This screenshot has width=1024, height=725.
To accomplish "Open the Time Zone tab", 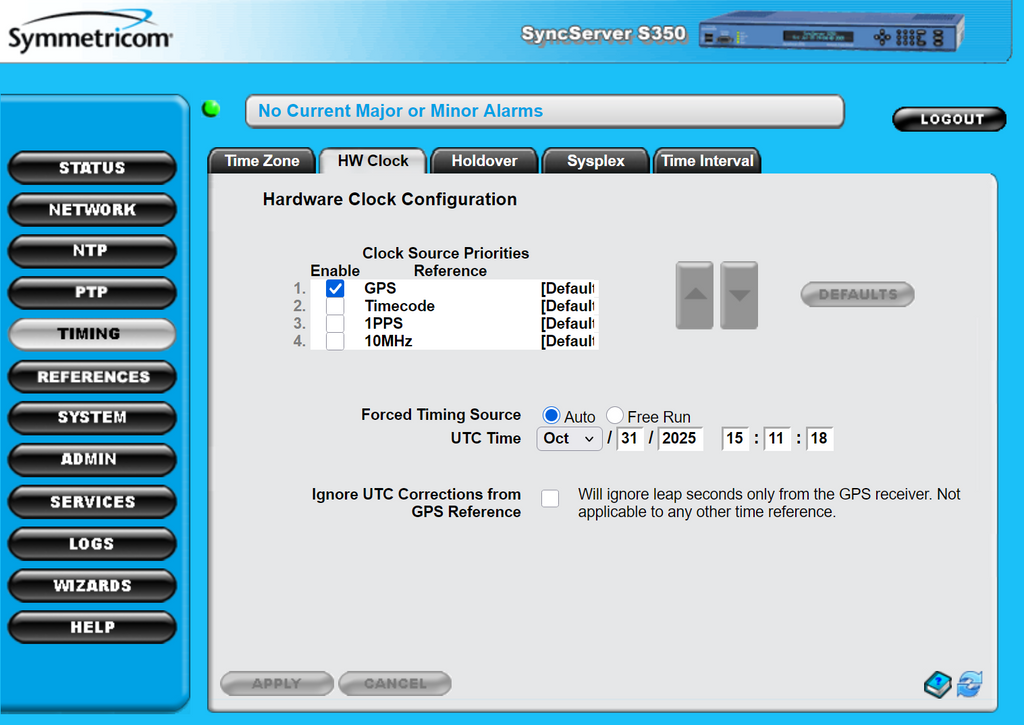I will [x=262, y=161].
